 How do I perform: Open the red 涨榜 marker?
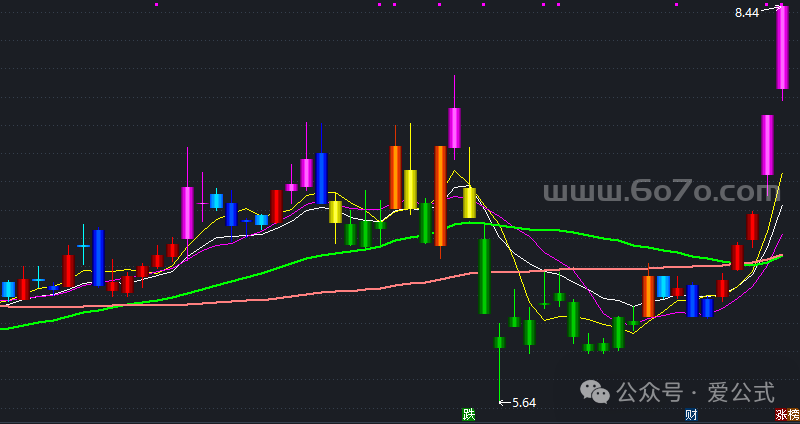[787, 414]
